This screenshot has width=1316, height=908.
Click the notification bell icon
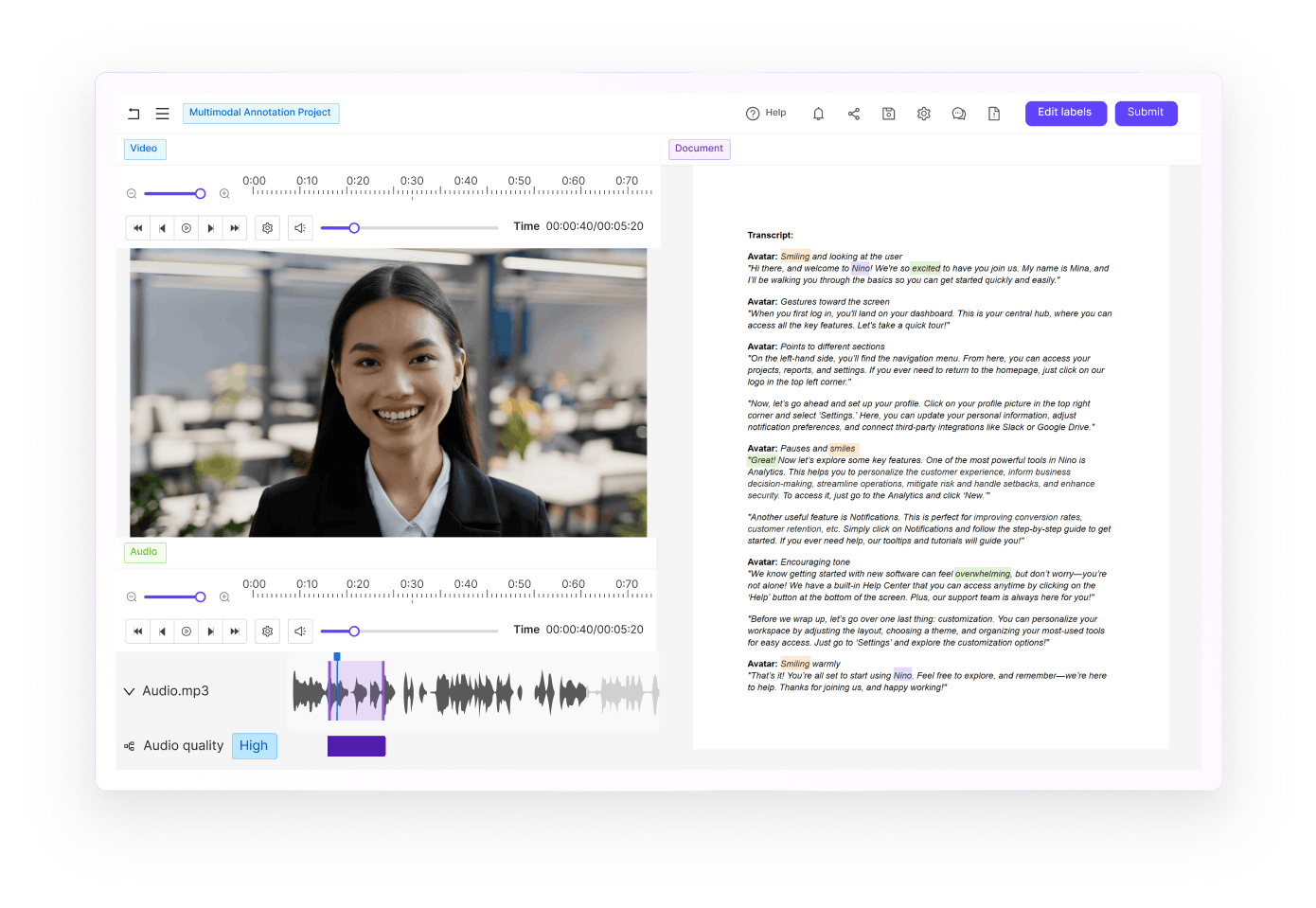coord(818,114)
